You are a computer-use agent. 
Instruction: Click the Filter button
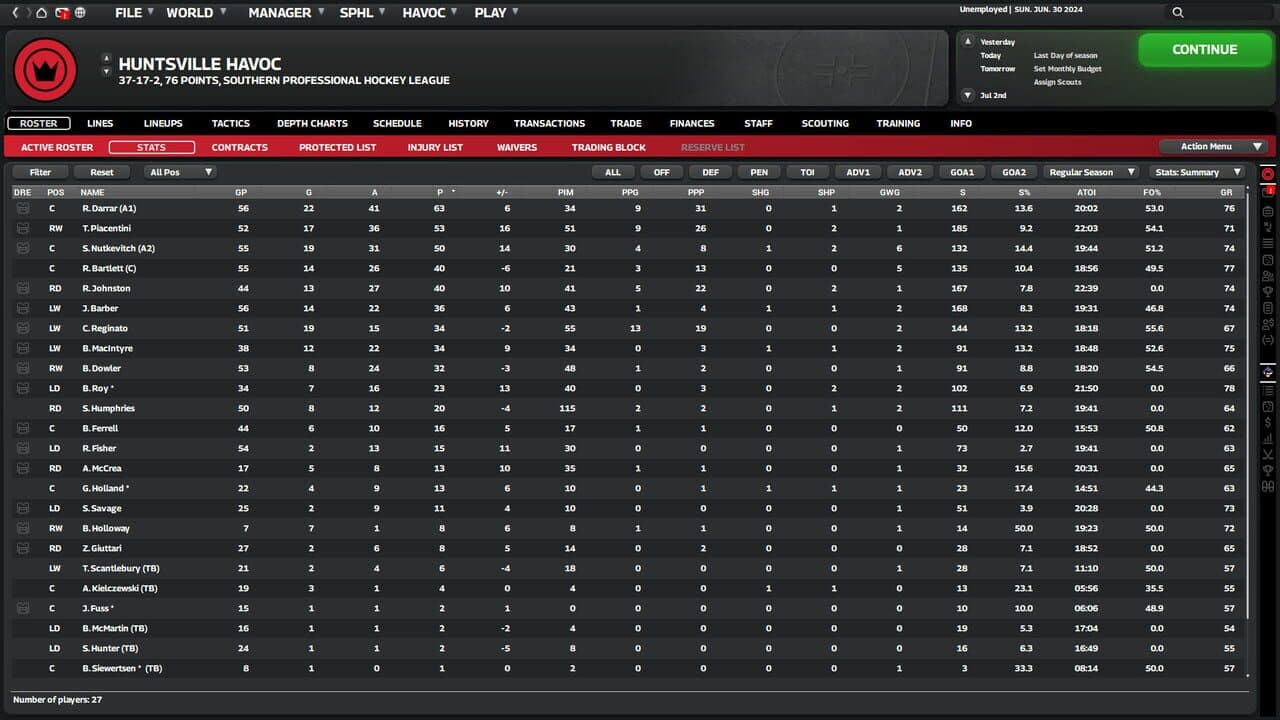40,172
